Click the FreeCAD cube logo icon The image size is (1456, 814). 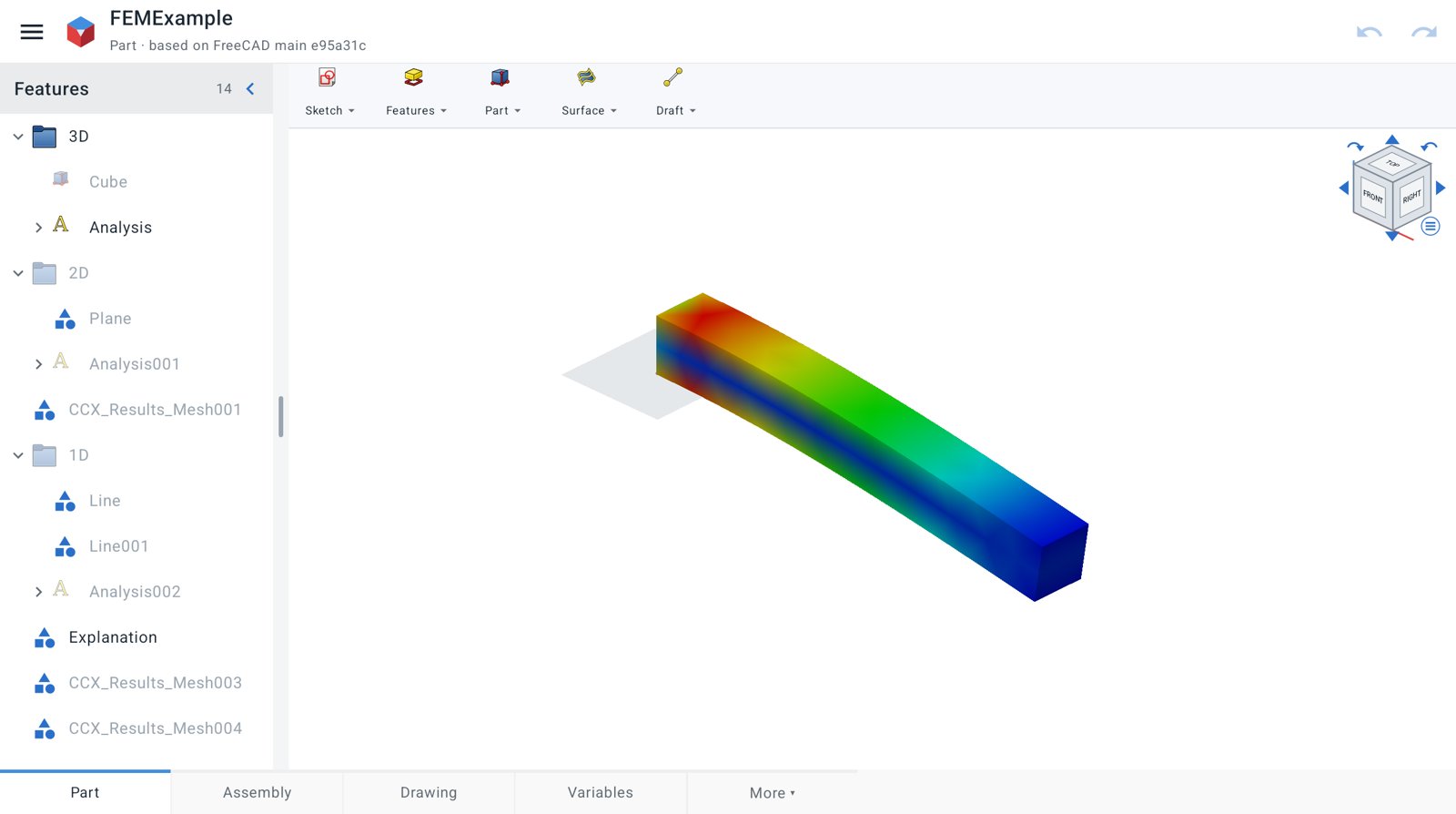pyautogui.click(x=81, y=32)
